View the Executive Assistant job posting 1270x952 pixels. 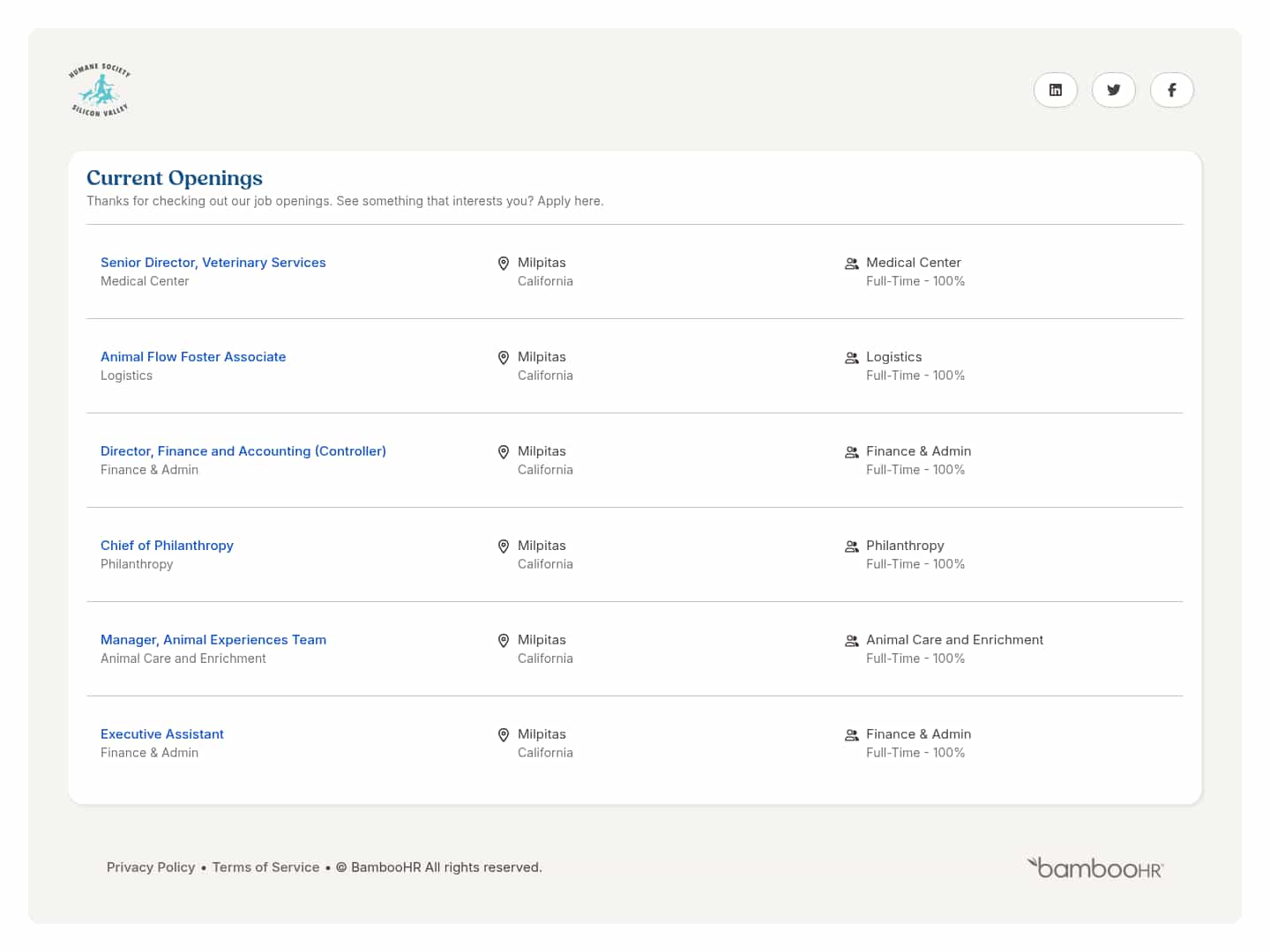pos(162,734)
